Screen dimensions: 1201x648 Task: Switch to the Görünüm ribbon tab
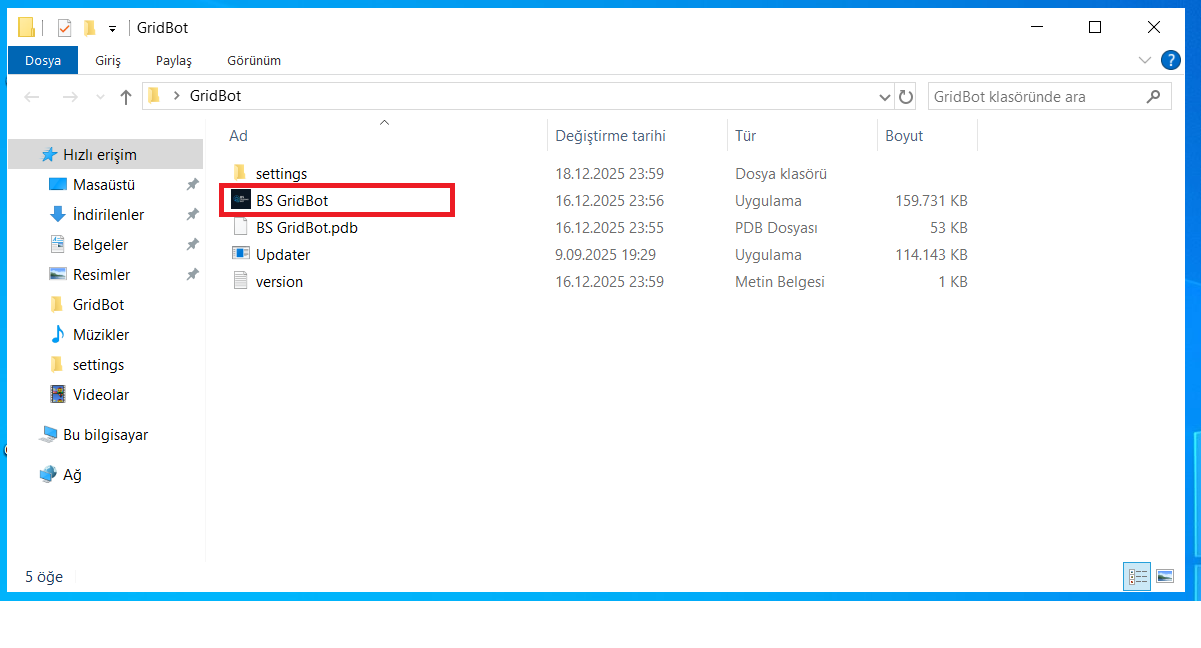click(253, 61)
